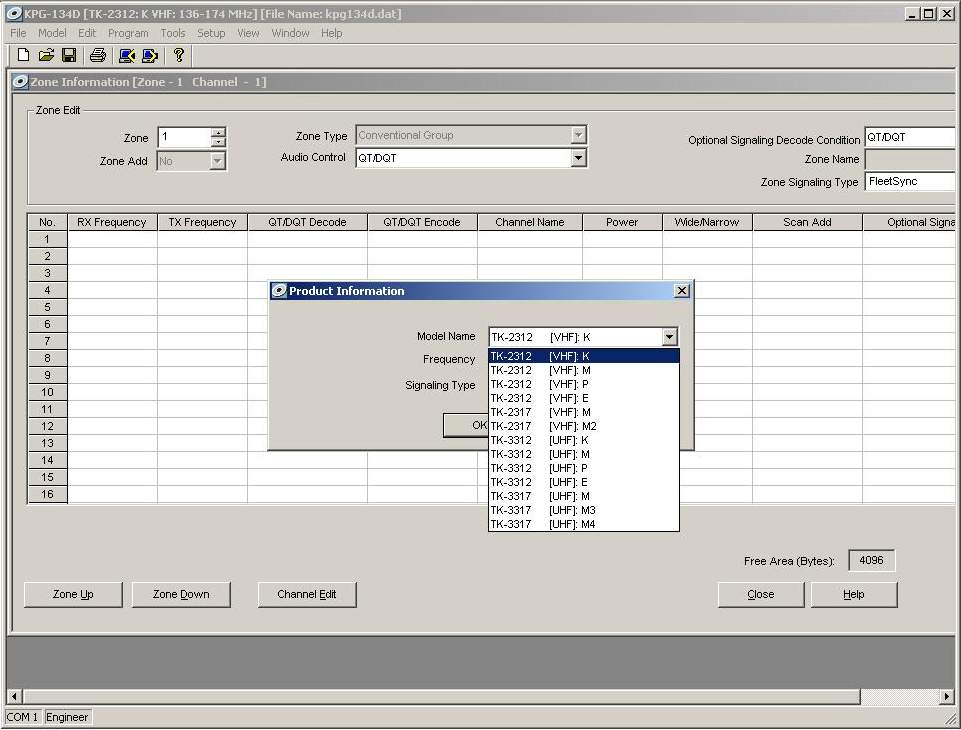Click the New file toolbar icon
The height and width of the screenshot is (730, 961).
click(23, 55)
